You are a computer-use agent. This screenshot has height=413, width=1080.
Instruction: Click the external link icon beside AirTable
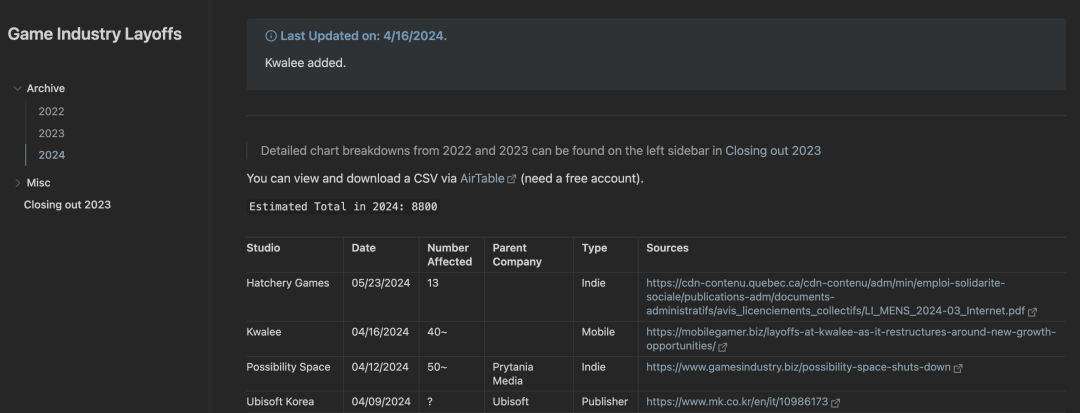pos(512,180)
